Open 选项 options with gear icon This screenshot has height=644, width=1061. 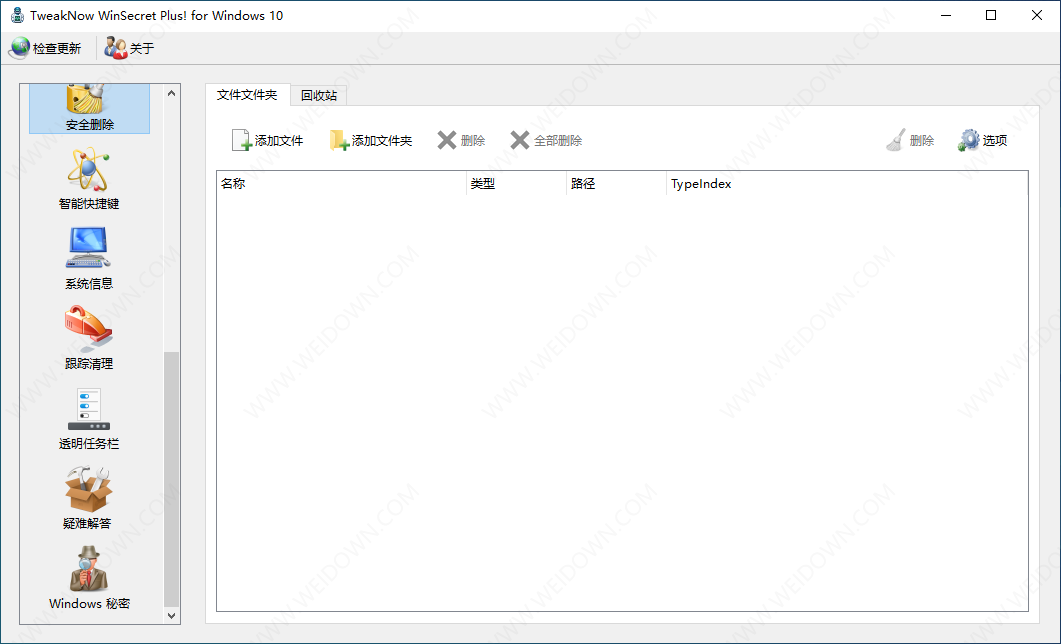tap(983, 141)
